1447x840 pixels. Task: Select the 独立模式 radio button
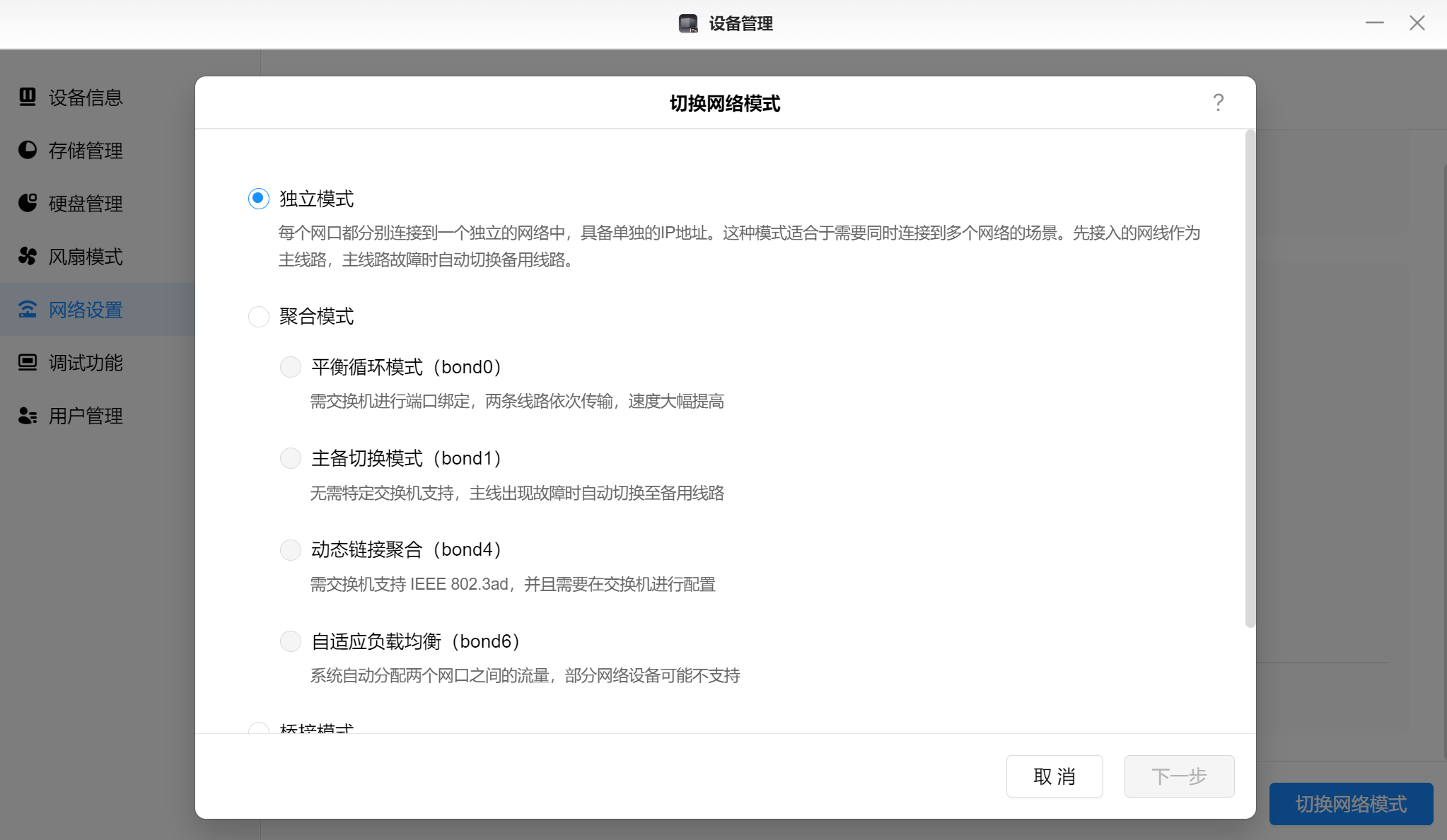[x=259, y=199]
